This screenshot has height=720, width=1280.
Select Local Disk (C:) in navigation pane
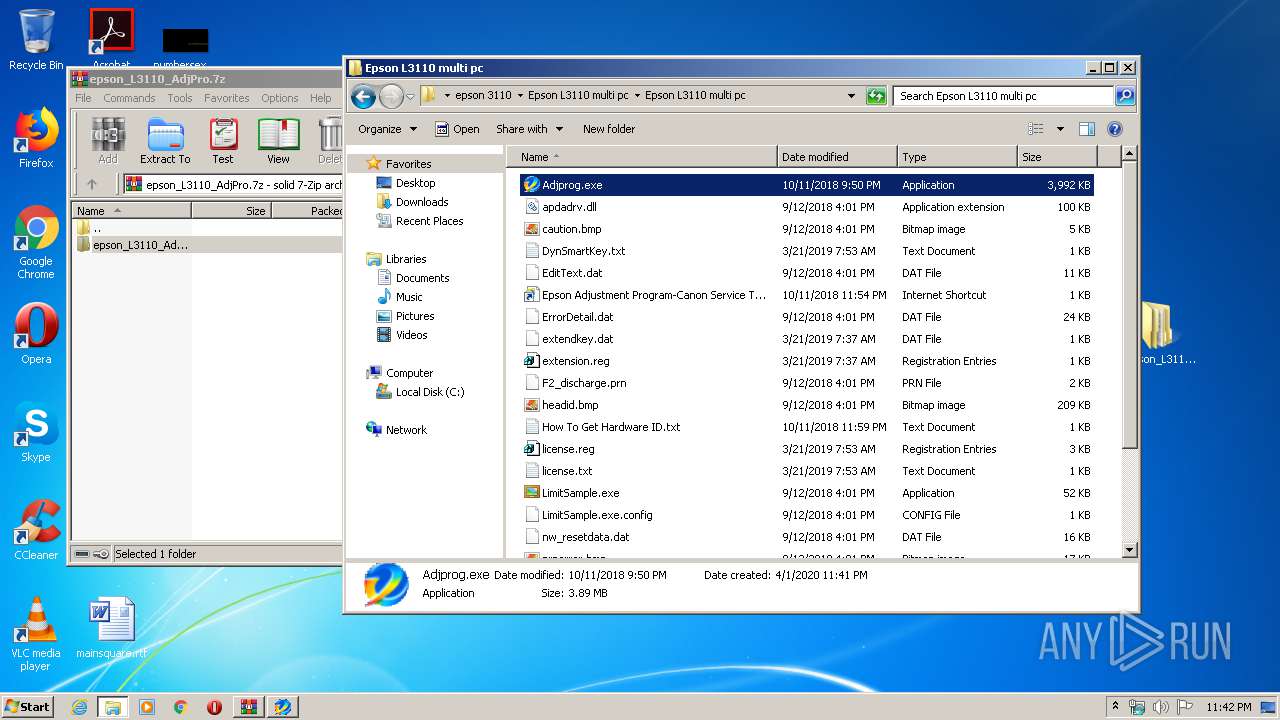(430, 392)
